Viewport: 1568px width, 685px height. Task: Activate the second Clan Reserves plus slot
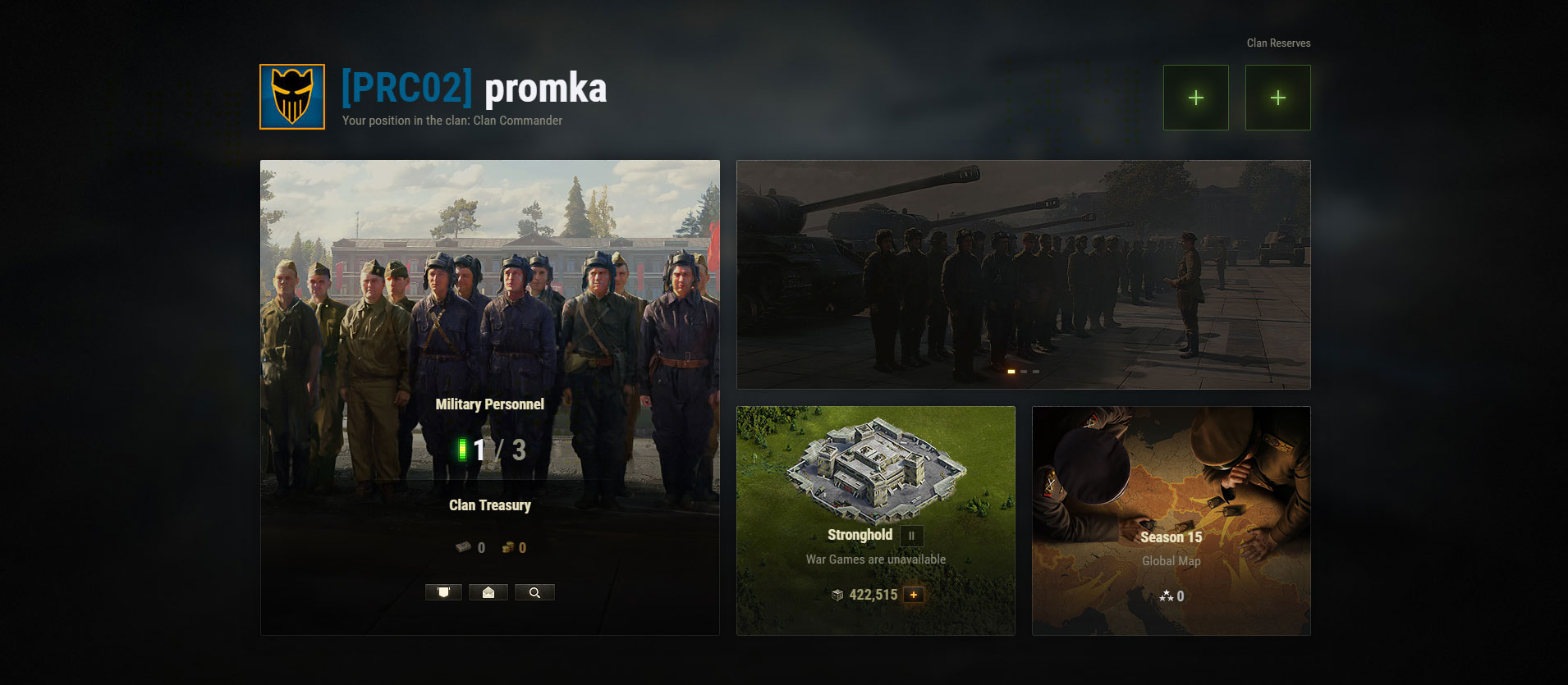[1278, 98]
